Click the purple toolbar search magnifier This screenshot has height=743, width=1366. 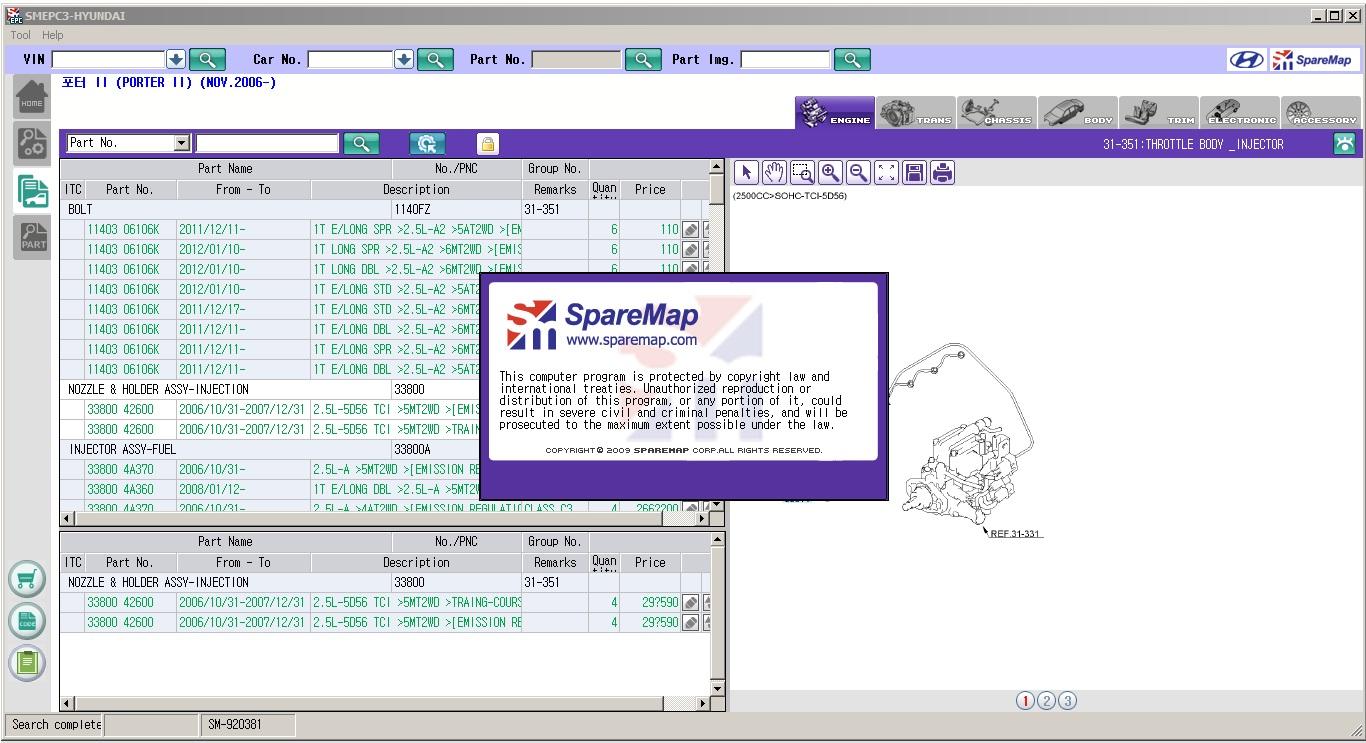coord(361,144)
